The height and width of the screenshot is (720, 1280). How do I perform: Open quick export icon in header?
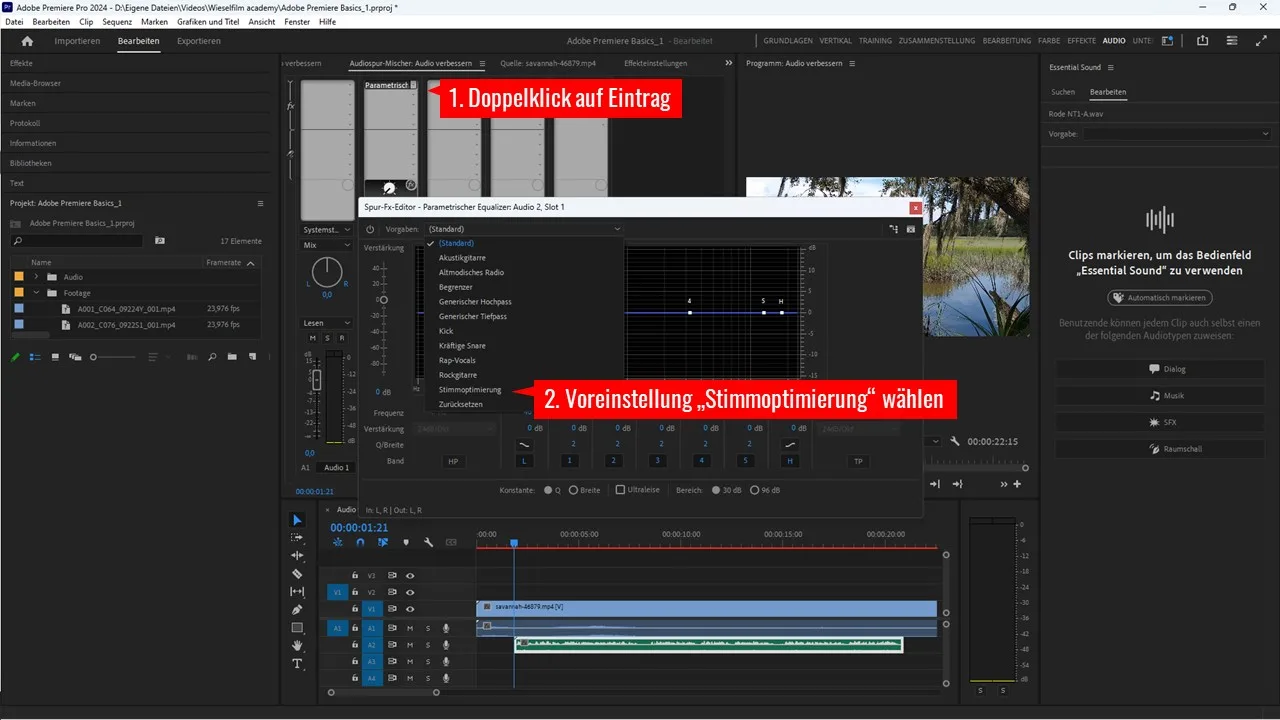coord(1202,41)
